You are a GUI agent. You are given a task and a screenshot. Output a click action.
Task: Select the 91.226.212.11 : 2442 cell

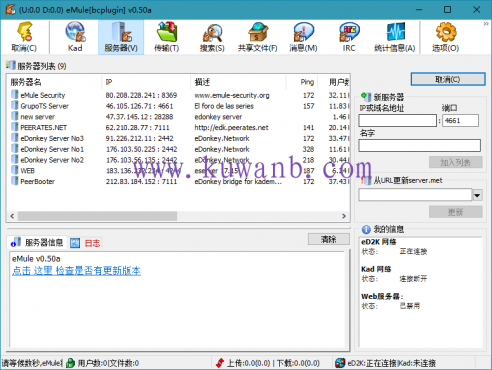coord(139,138)
